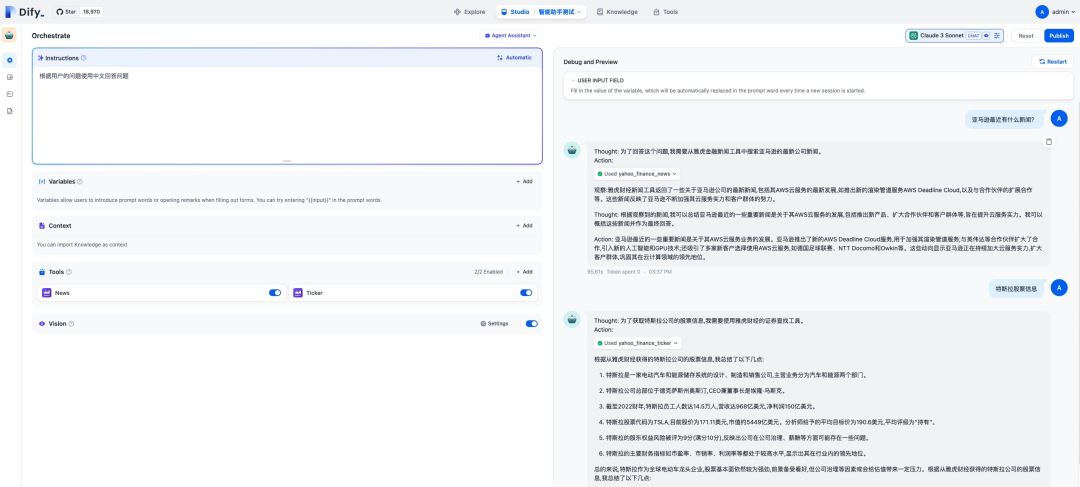
Task: Click the Ticker tool icon
Action: click(298, 293)
